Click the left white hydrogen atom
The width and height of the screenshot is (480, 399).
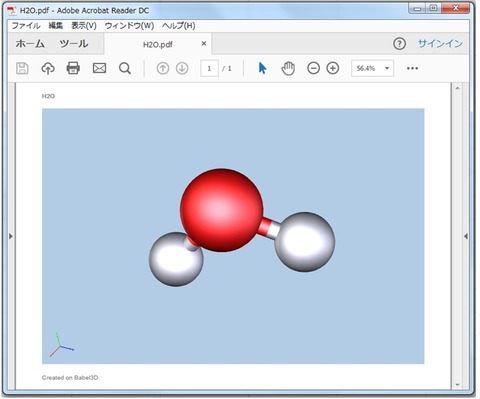click(x=176, y=259)
